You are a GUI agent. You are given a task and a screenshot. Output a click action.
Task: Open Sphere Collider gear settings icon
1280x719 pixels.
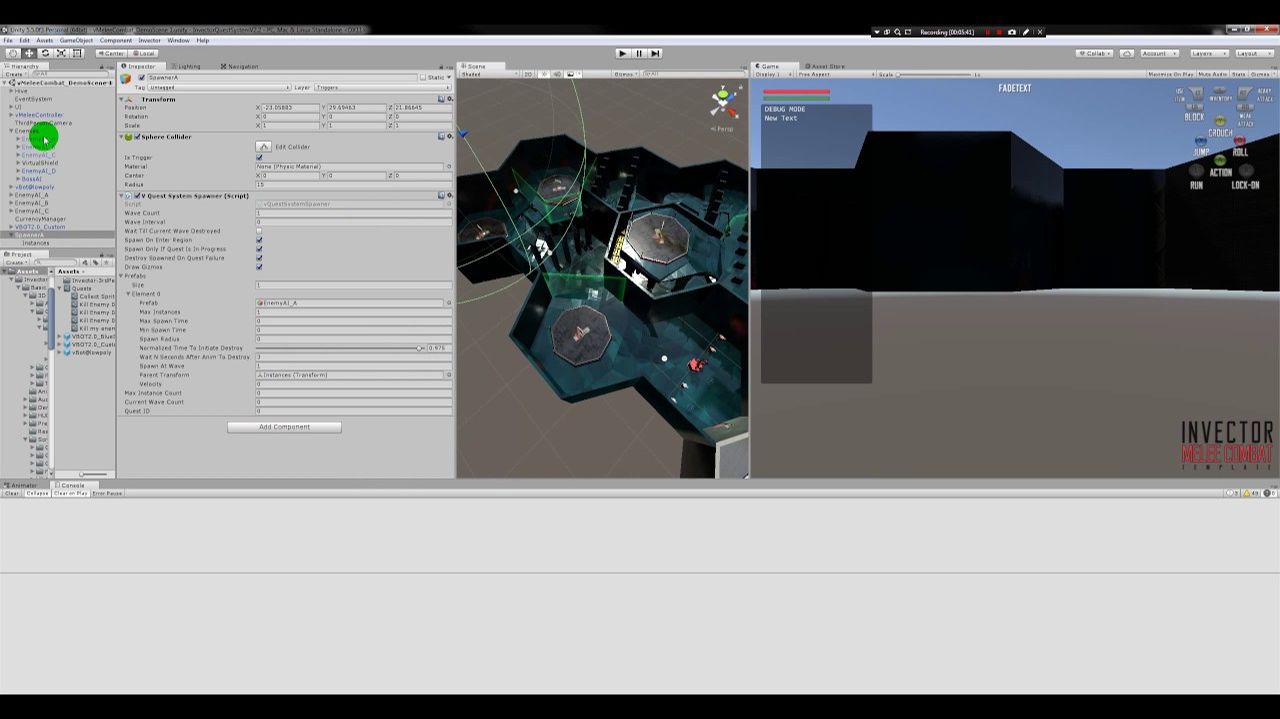pyautogui.click(x=449, y=137)
